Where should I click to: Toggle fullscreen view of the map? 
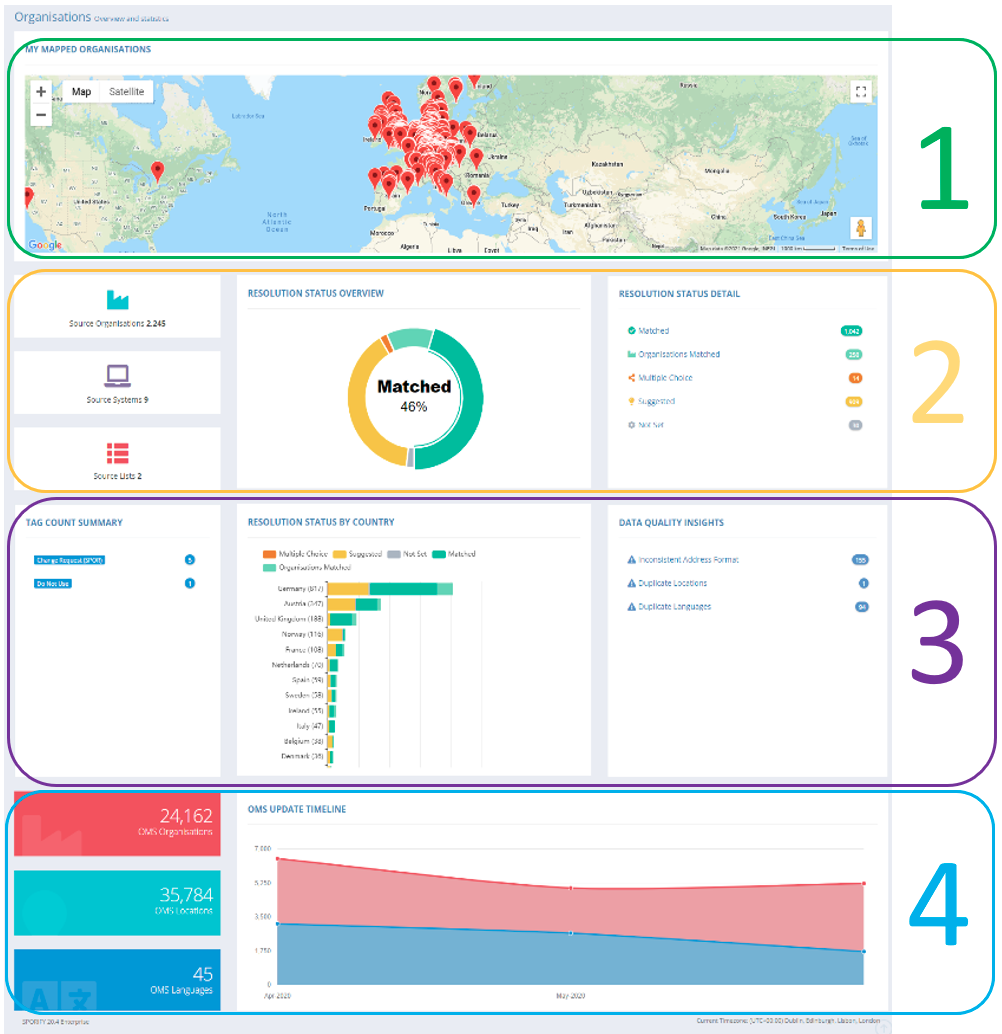(x=859, y=92)
